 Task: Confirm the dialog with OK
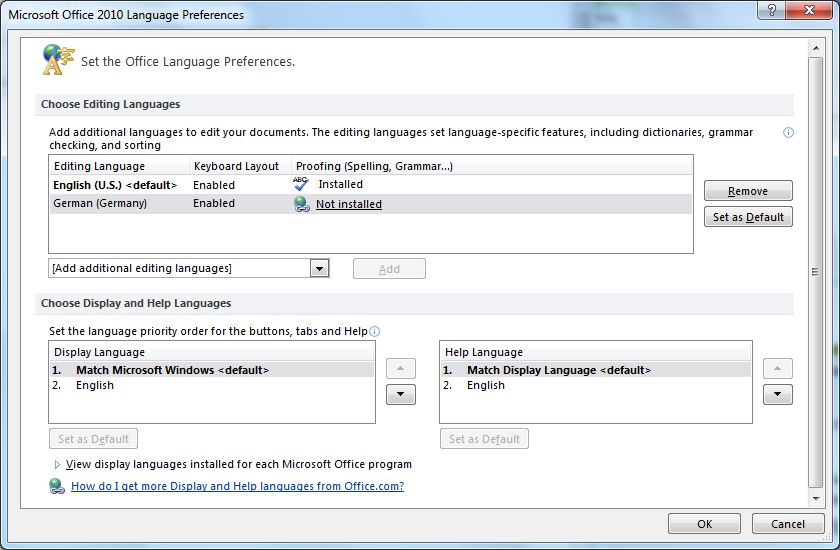point(704,524)
